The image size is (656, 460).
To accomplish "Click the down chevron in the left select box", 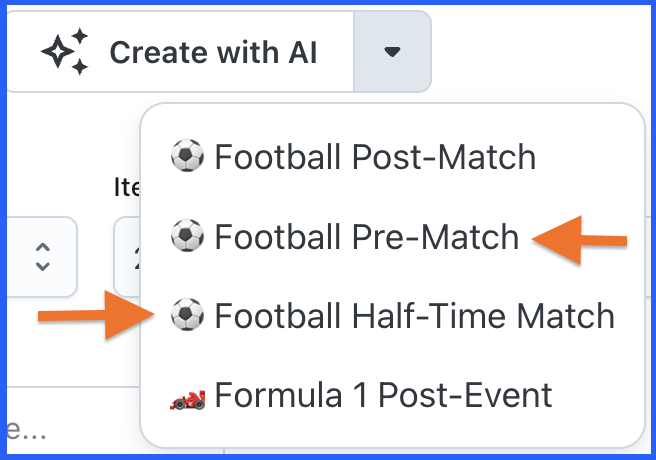I will coord(42,267).
